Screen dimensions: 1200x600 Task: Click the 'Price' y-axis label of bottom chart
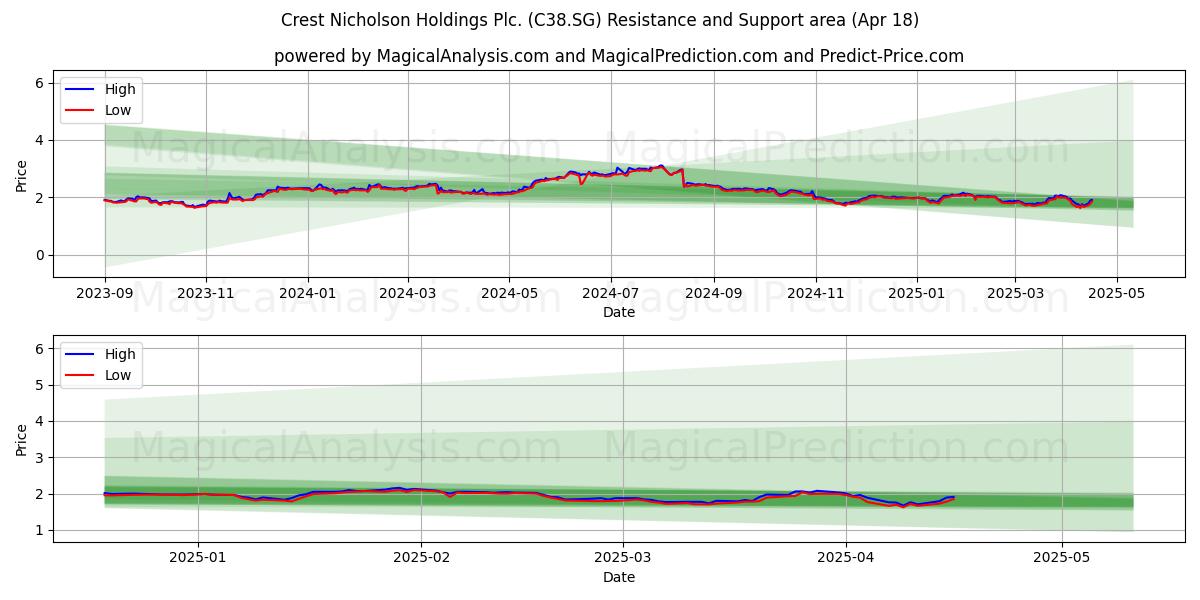pyautogui.click(x=22, y=439)
